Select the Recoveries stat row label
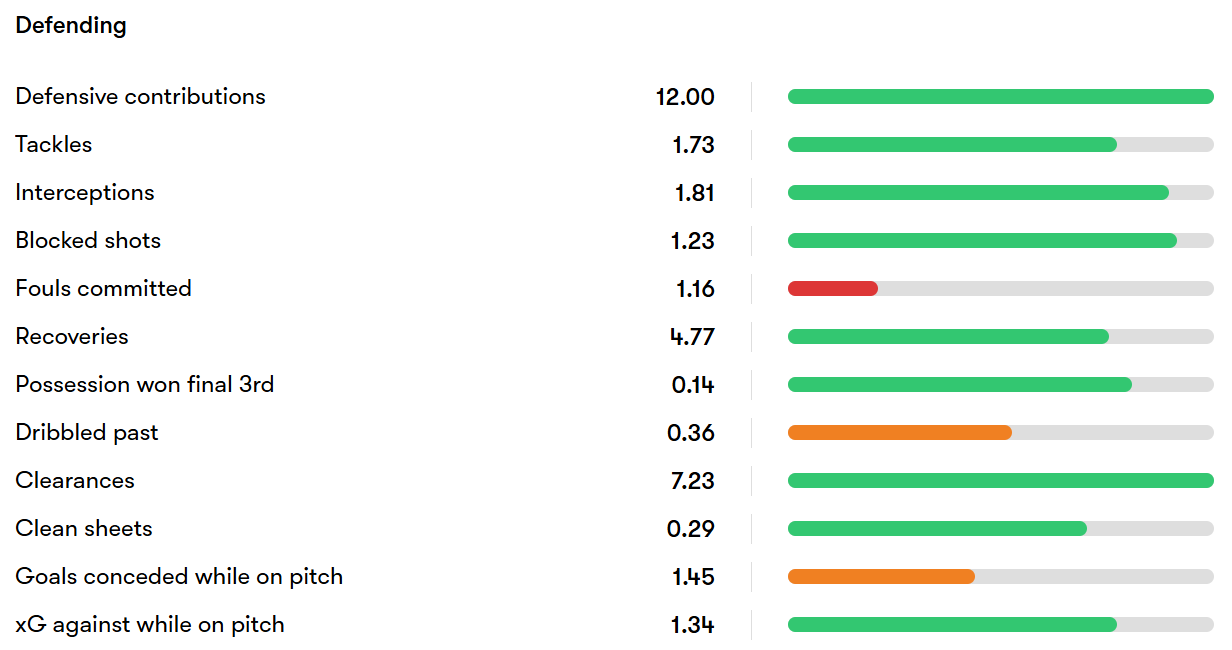This screenshot has width=1232, height=650. (x=72, y=337)
